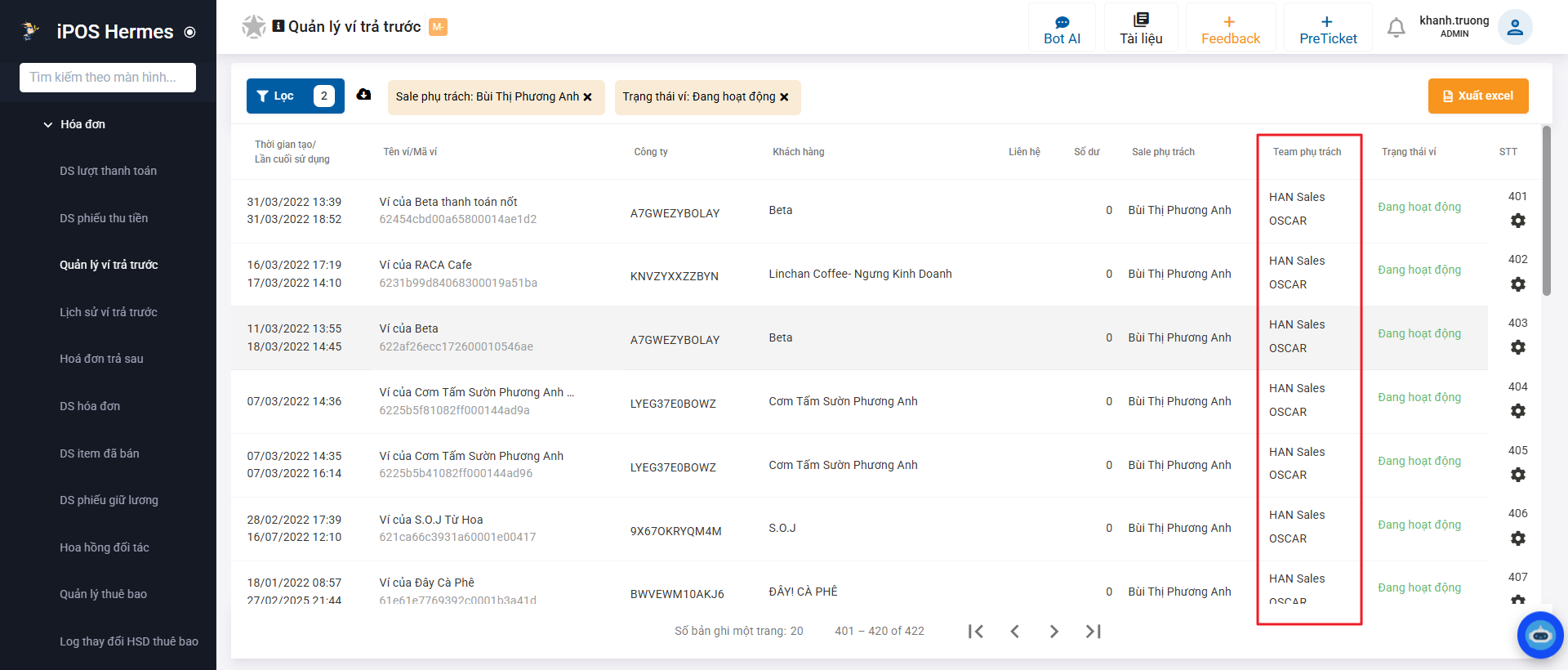Open the Feedback form
This screenshot has width=1568, height=670.
1230,28
